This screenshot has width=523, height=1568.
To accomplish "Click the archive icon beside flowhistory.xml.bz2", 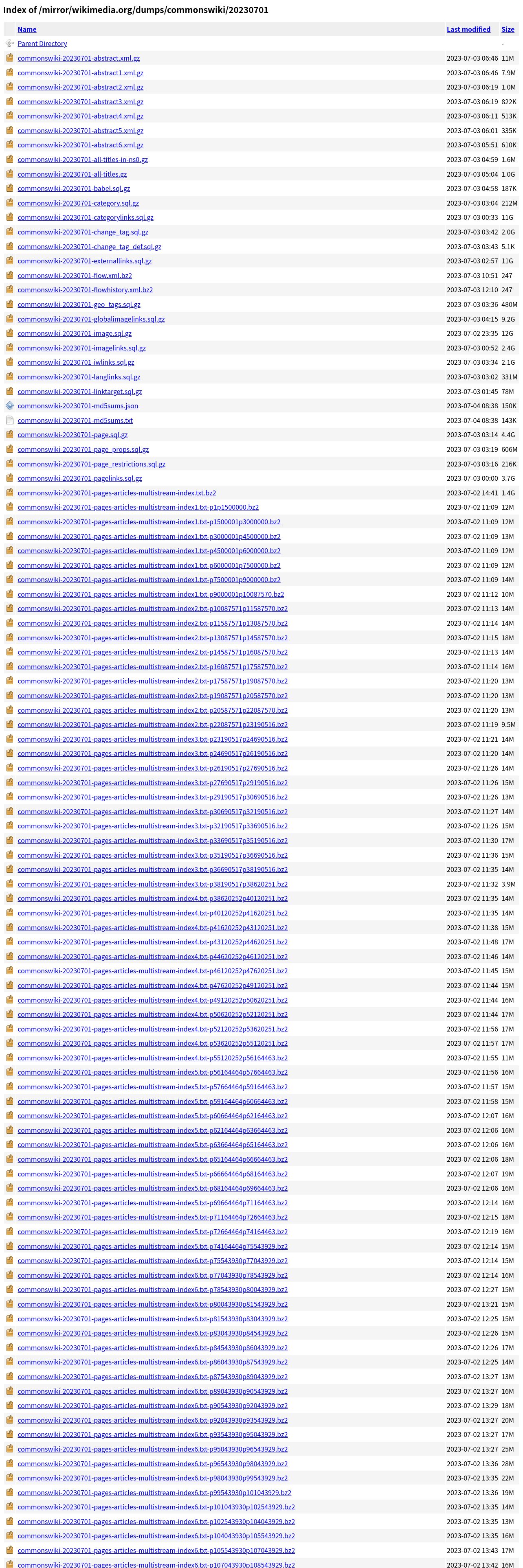I will click(10, 290).
